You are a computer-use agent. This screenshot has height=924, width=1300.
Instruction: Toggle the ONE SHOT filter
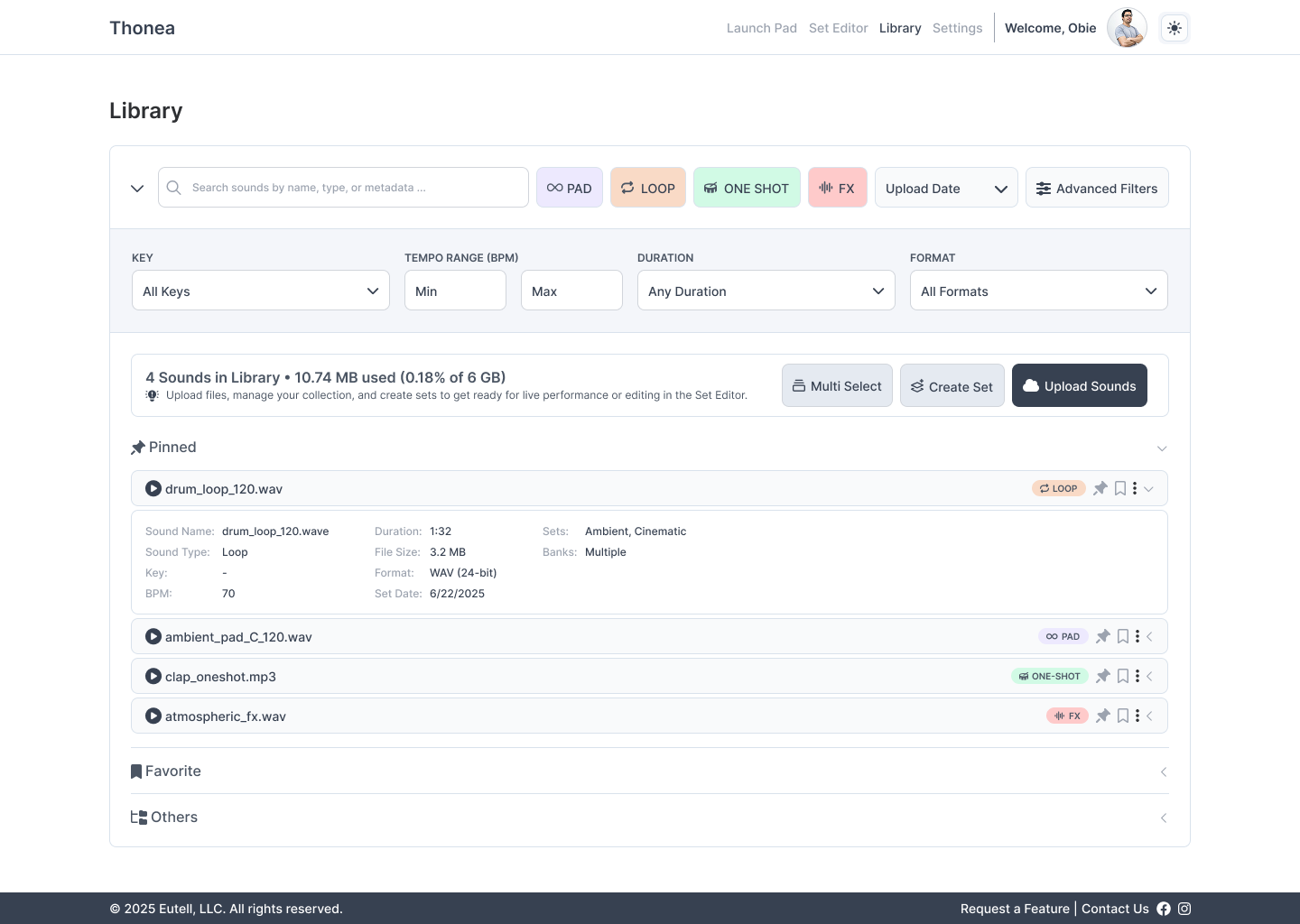[747, 188]
